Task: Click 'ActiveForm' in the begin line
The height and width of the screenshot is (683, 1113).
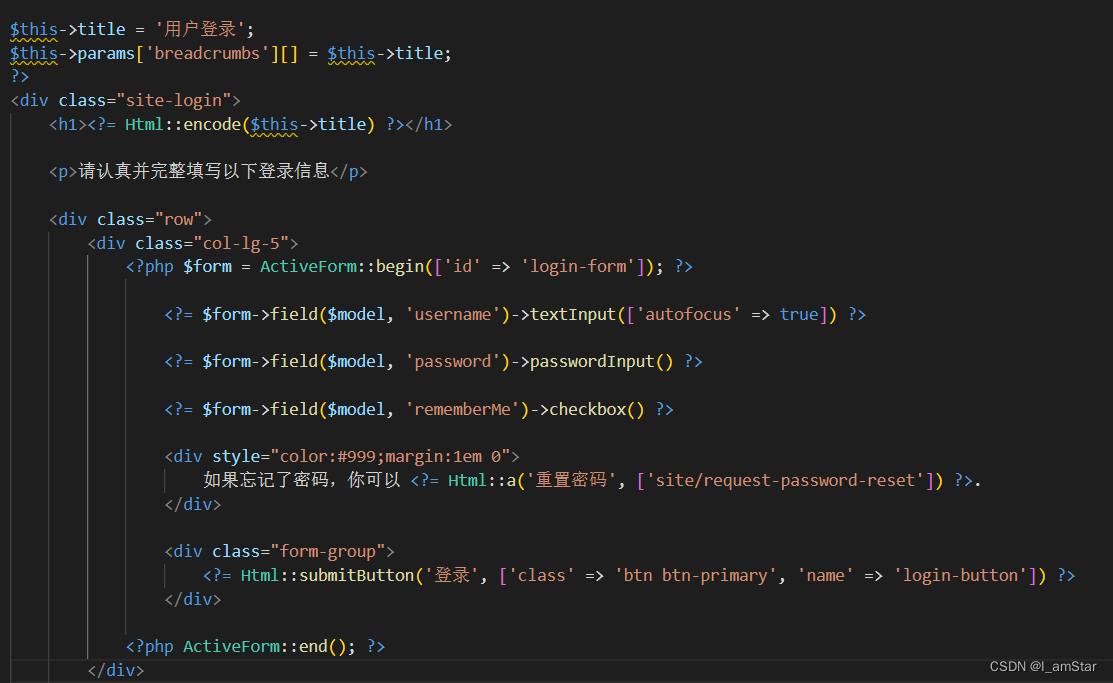Action: tap(308, 266)
